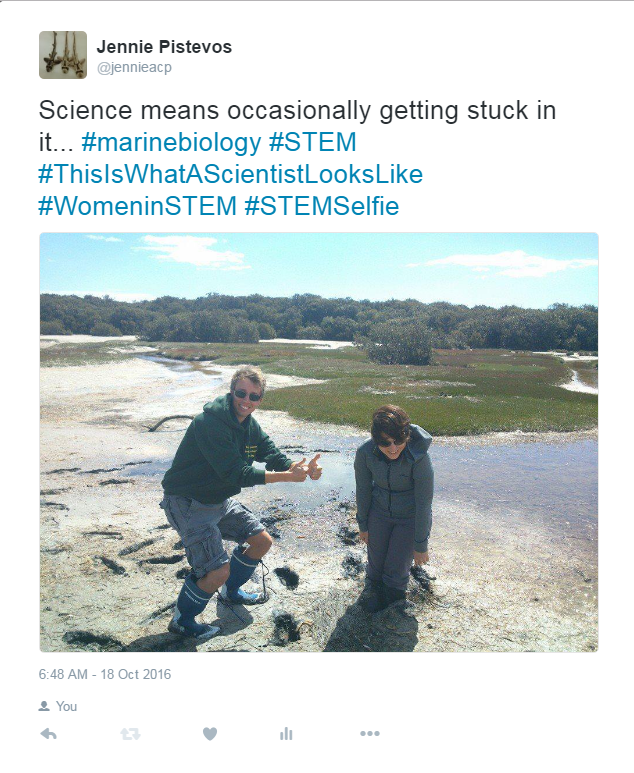Click the man giving thumbs up in photo
This screenshot has height=773, width=634.
232,498
